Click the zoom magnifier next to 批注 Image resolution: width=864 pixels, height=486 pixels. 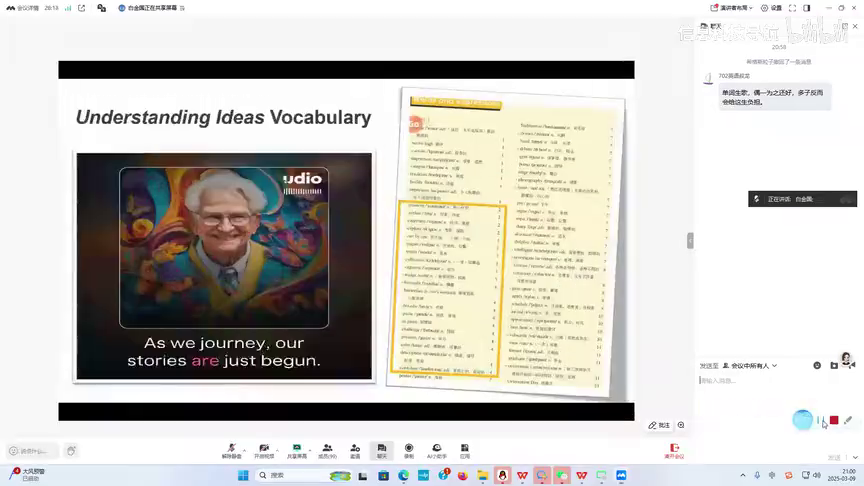click(681, 425)
